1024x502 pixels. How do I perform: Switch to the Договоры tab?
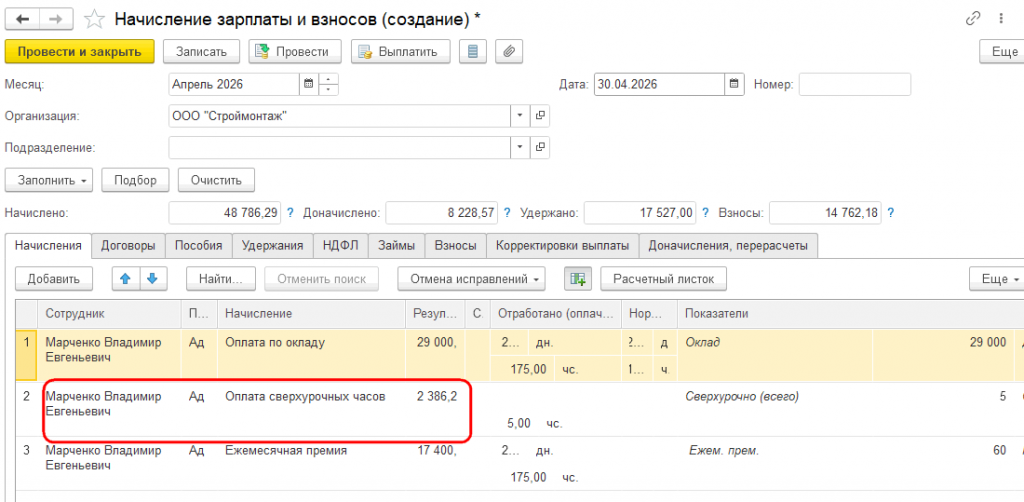[x=128, y=245]
